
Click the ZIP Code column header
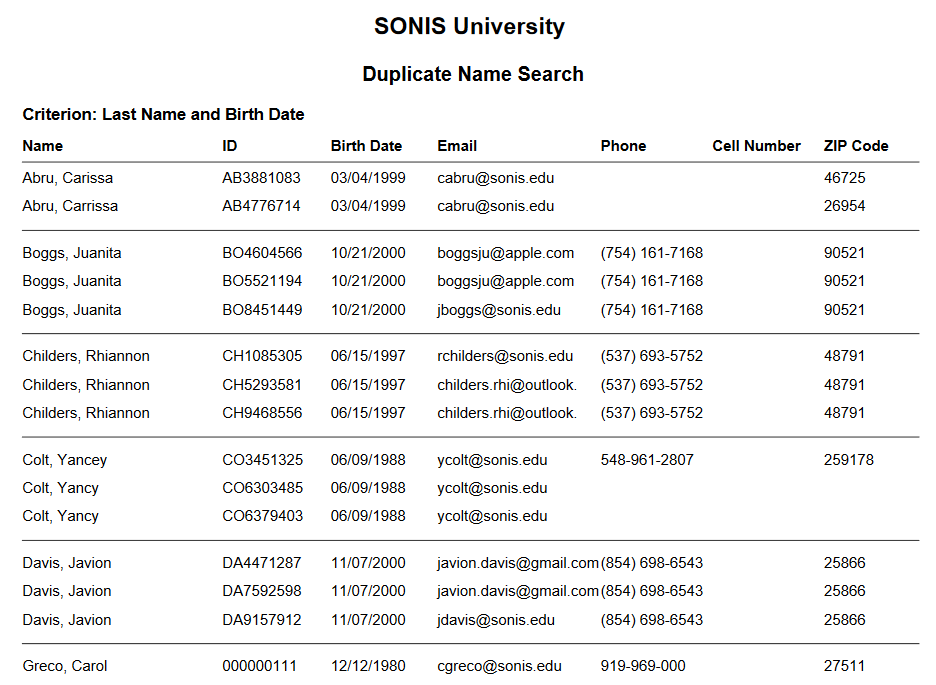[x=855, y=146]
